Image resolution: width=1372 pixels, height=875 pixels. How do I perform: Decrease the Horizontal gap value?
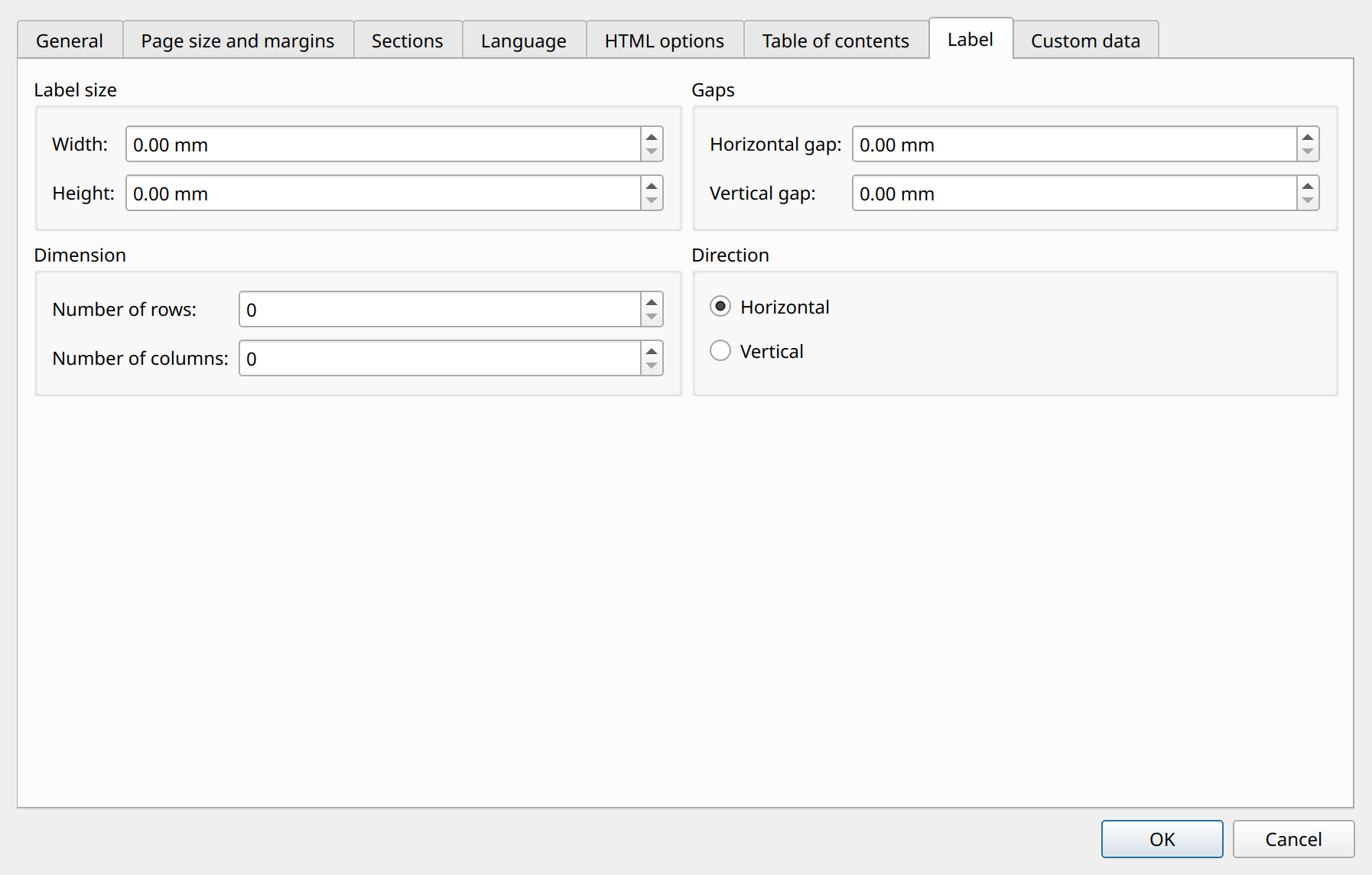click(x=1308, y=152)
